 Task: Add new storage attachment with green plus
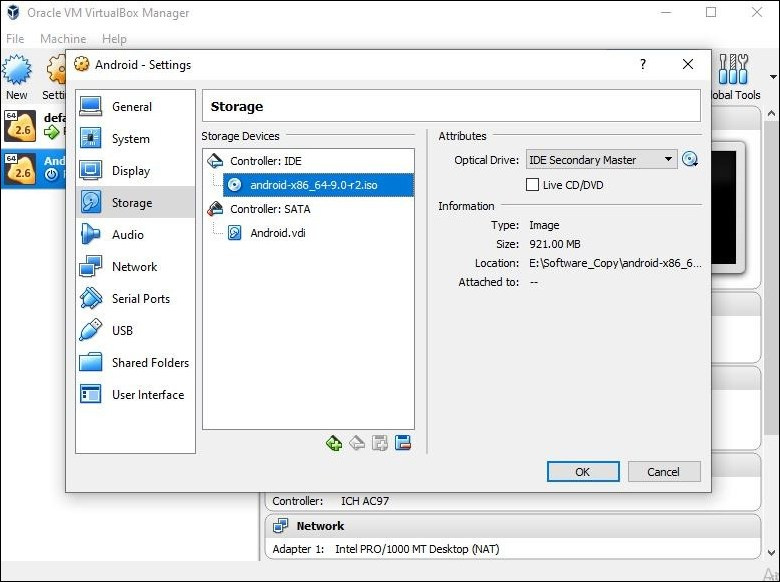tap(334, 443)
